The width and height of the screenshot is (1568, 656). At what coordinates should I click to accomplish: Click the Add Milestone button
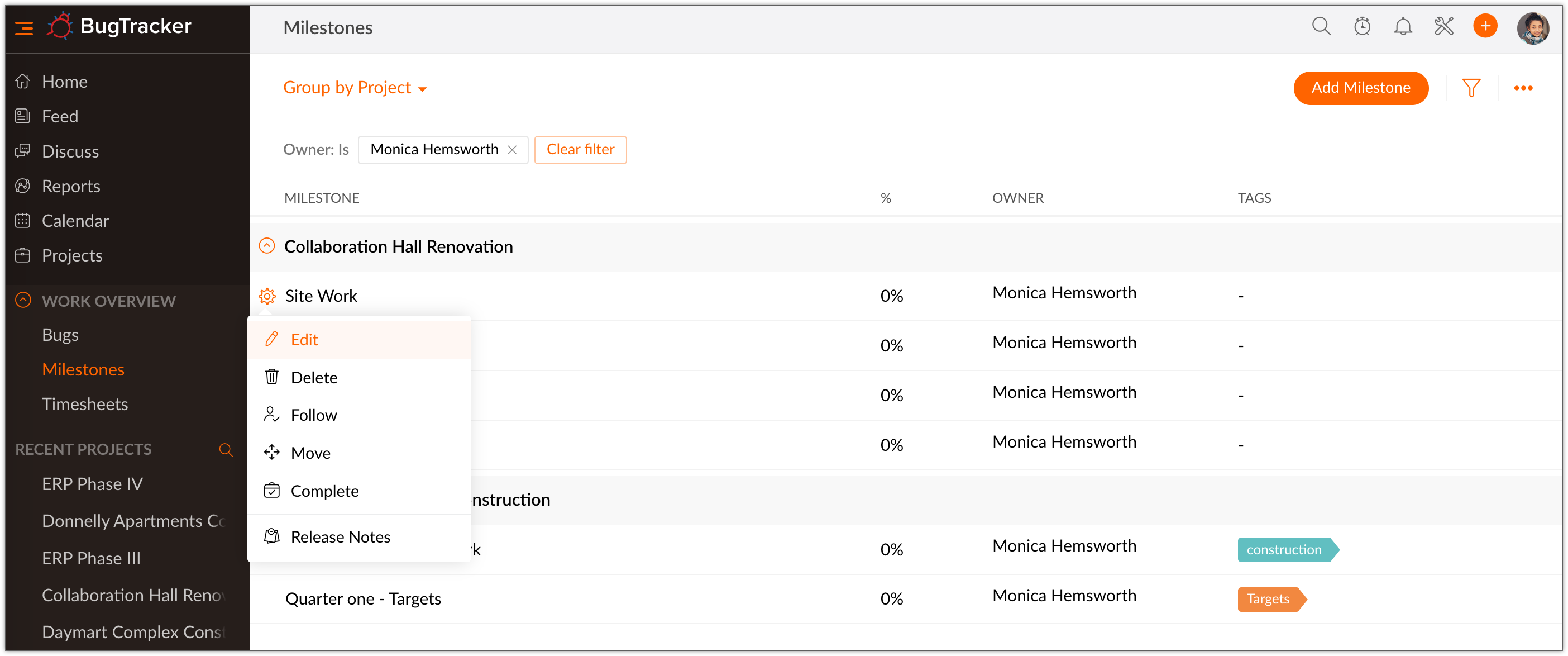[x=1360, y=88]
